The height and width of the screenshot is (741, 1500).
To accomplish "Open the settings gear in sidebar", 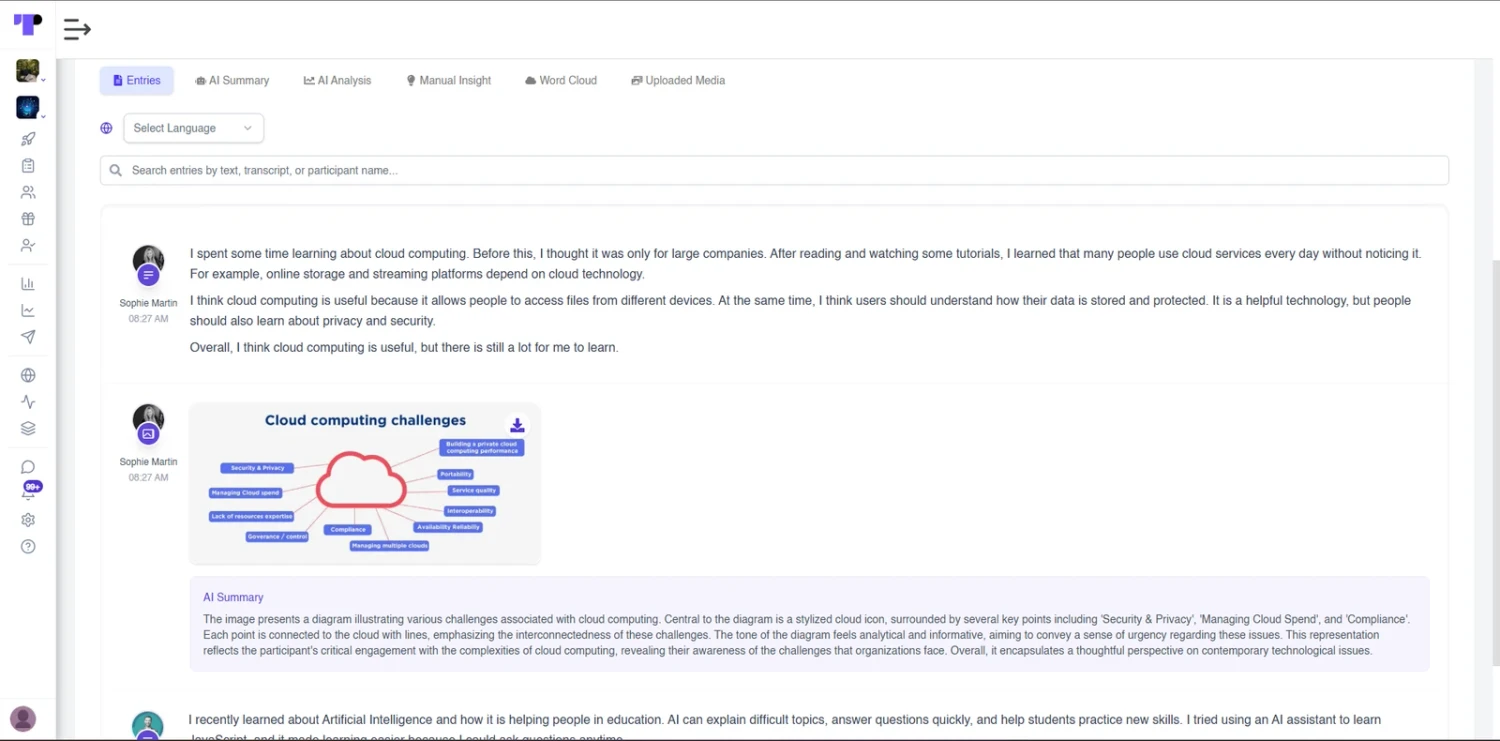I will [28, 520].
